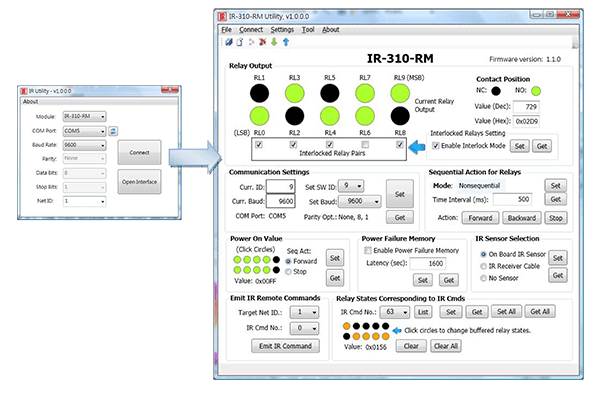Check the first relay checkbox under Relay Output
Image resolution: width=600 pixels, height=400 pixels.
pyautogui.click(x=260, y=146)
